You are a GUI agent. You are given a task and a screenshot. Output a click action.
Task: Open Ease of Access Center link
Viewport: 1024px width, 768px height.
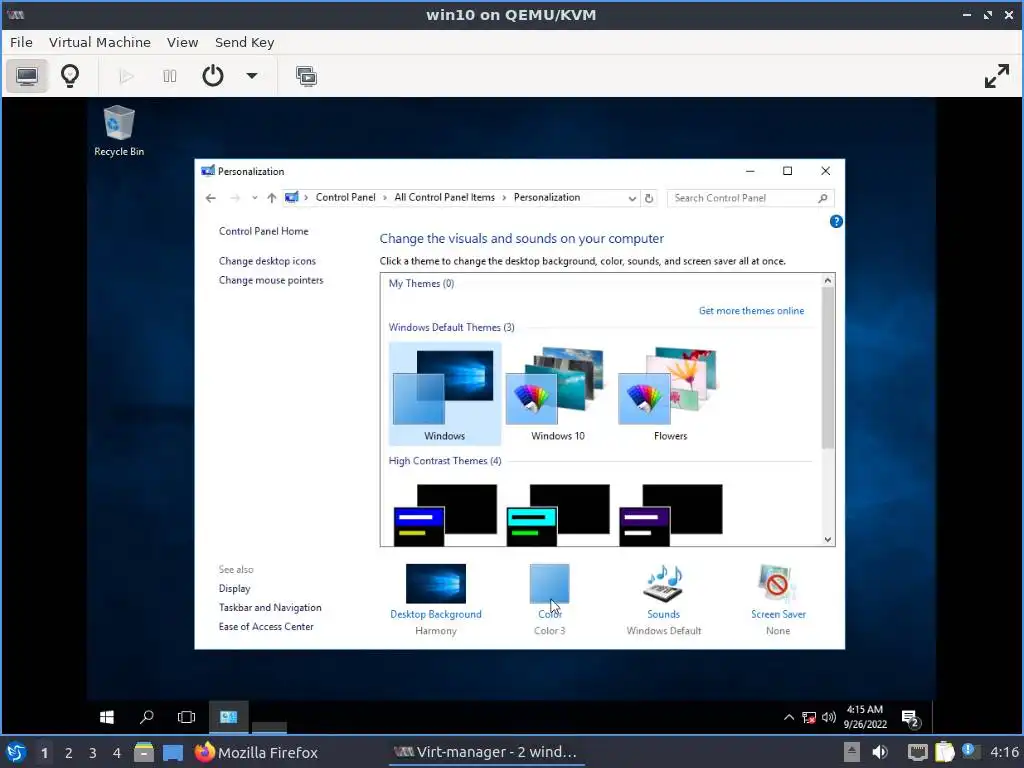point(266,626)
